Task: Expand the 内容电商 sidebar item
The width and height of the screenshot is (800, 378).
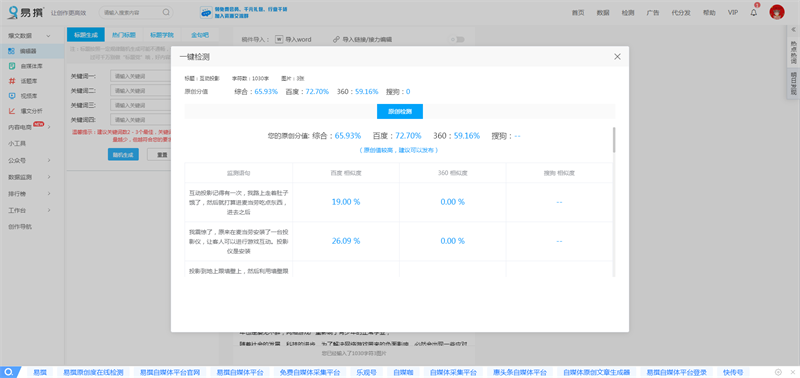Action: (49, 128)
